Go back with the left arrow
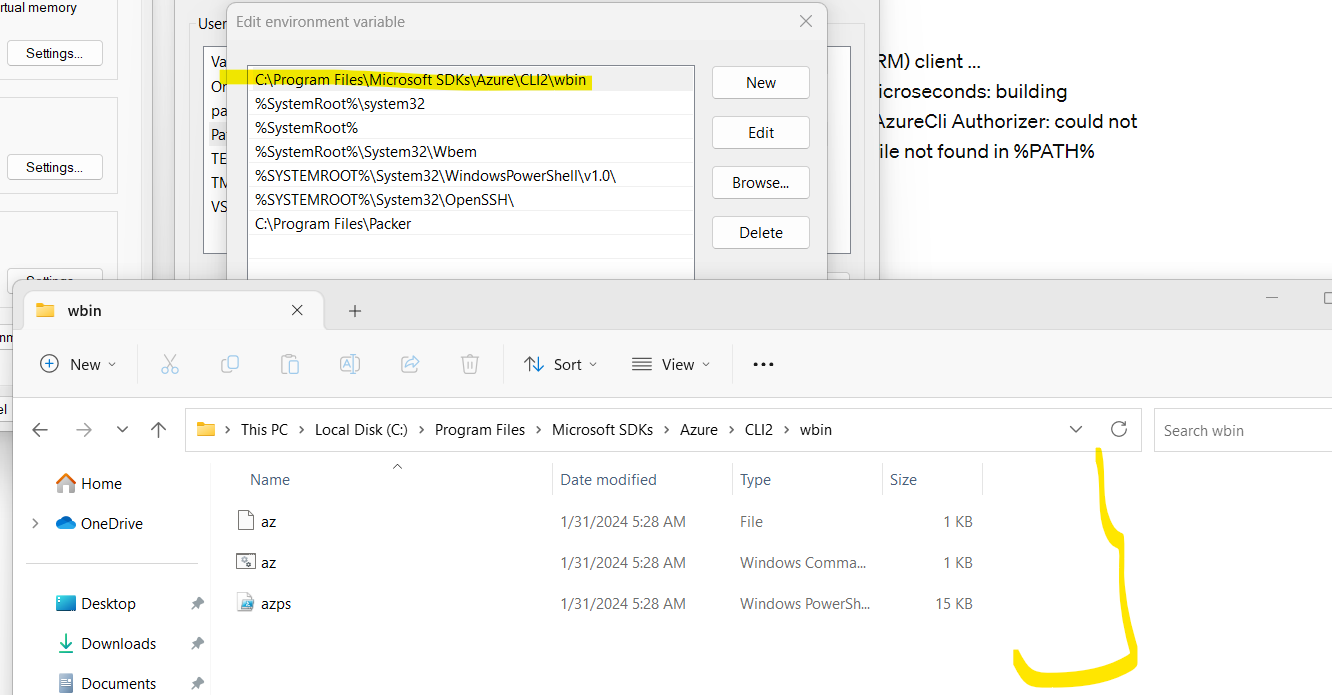1332x695 pixels. tap(40, 430)
